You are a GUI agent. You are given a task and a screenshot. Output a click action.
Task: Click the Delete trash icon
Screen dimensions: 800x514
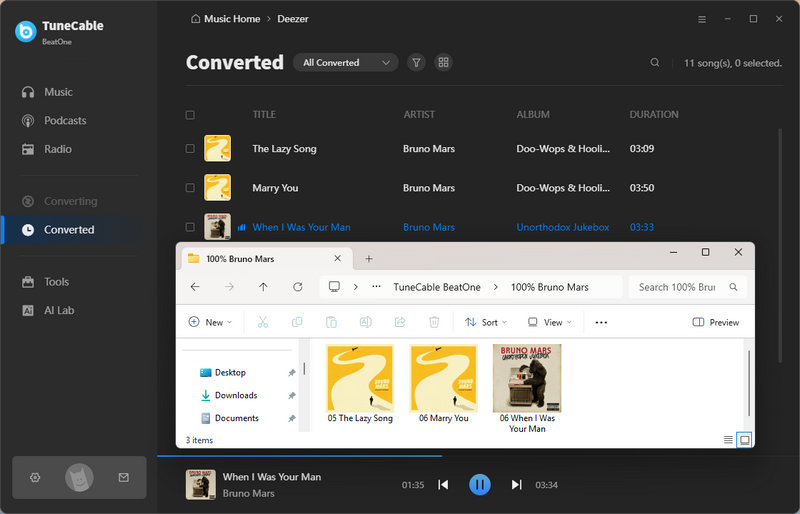click(x=434, y=322)
